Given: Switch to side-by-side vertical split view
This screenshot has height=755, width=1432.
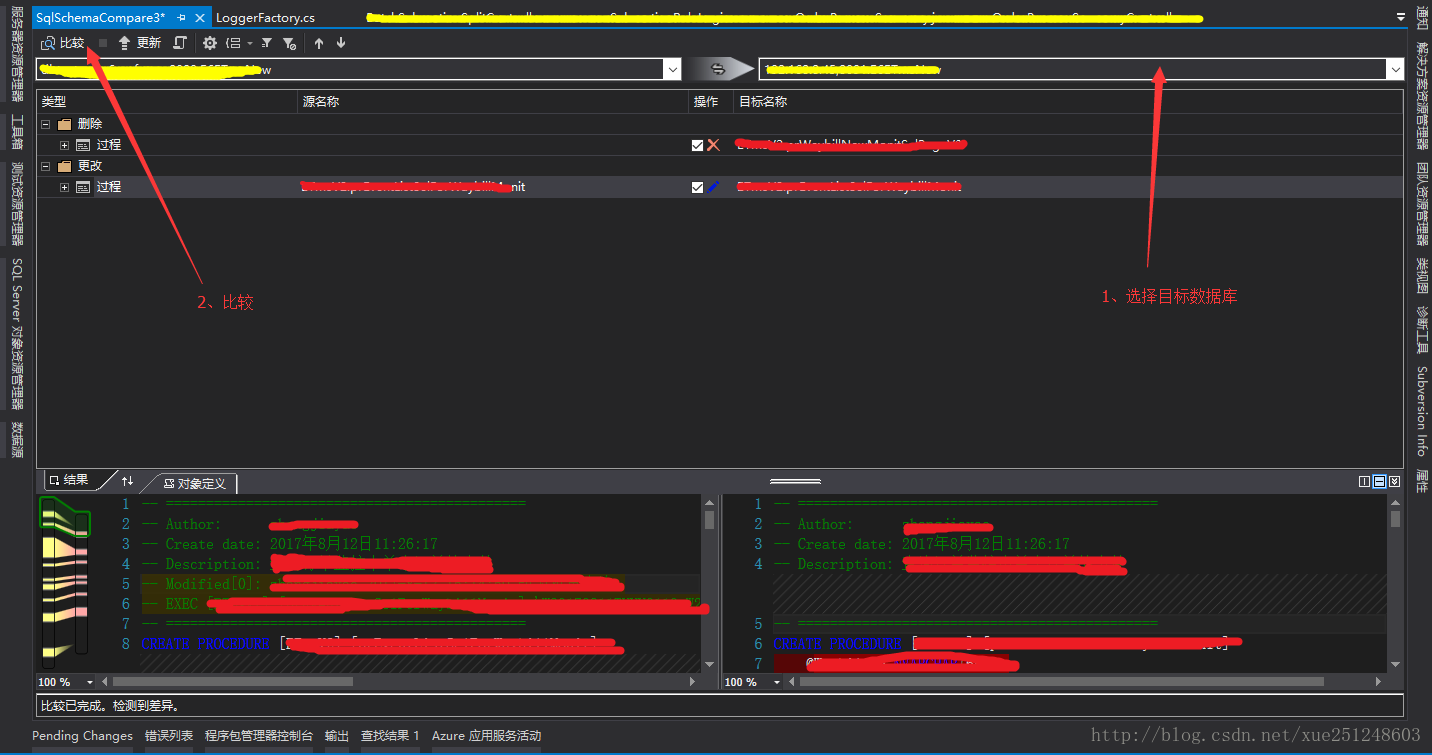Looking at the screenshot, I should (x=1364, y=482).
